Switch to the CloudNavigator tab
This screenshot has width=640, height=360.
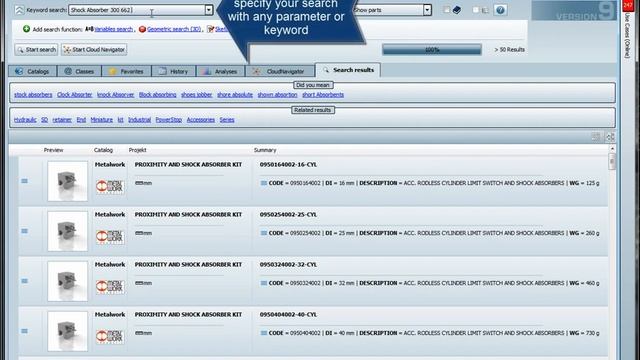(x=280, y=71)
